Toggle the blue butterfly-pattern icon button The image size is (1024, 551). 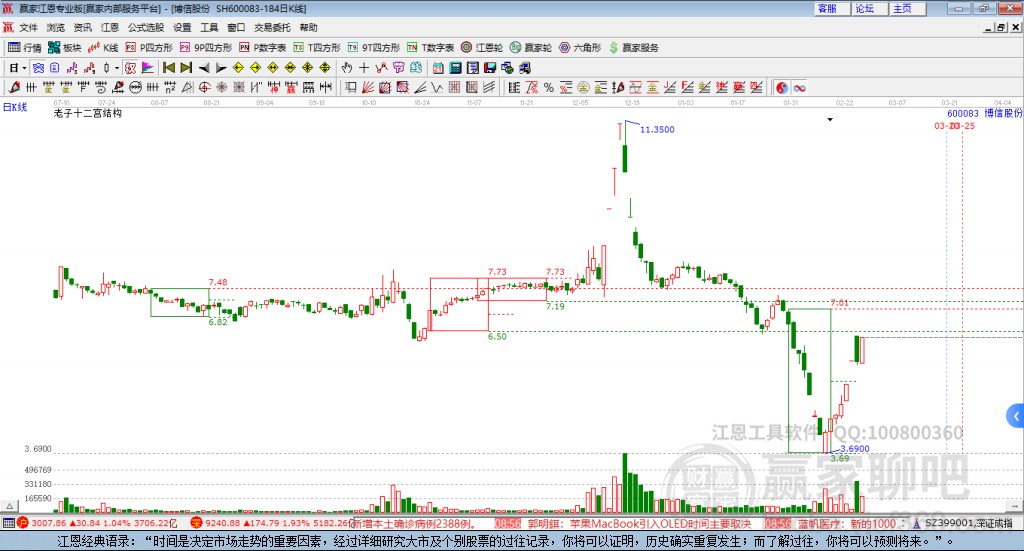tap(38, 68)
